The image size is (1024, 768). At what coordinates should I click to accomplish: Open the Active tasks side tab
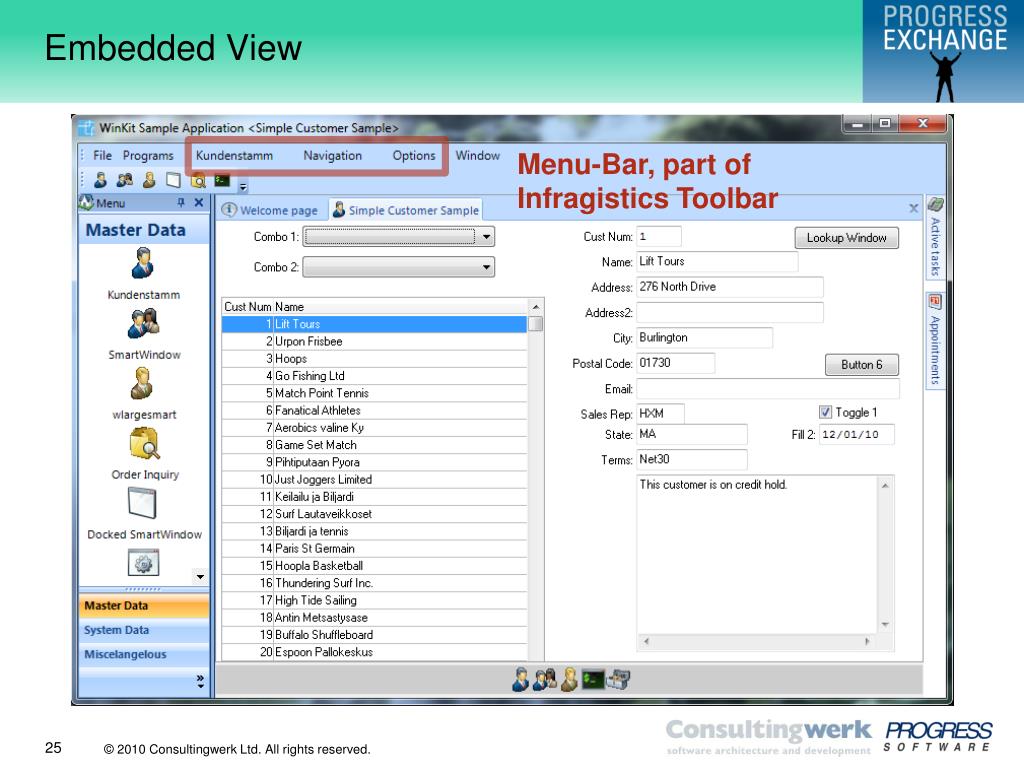pyautogui.click(x=935, y=238)
